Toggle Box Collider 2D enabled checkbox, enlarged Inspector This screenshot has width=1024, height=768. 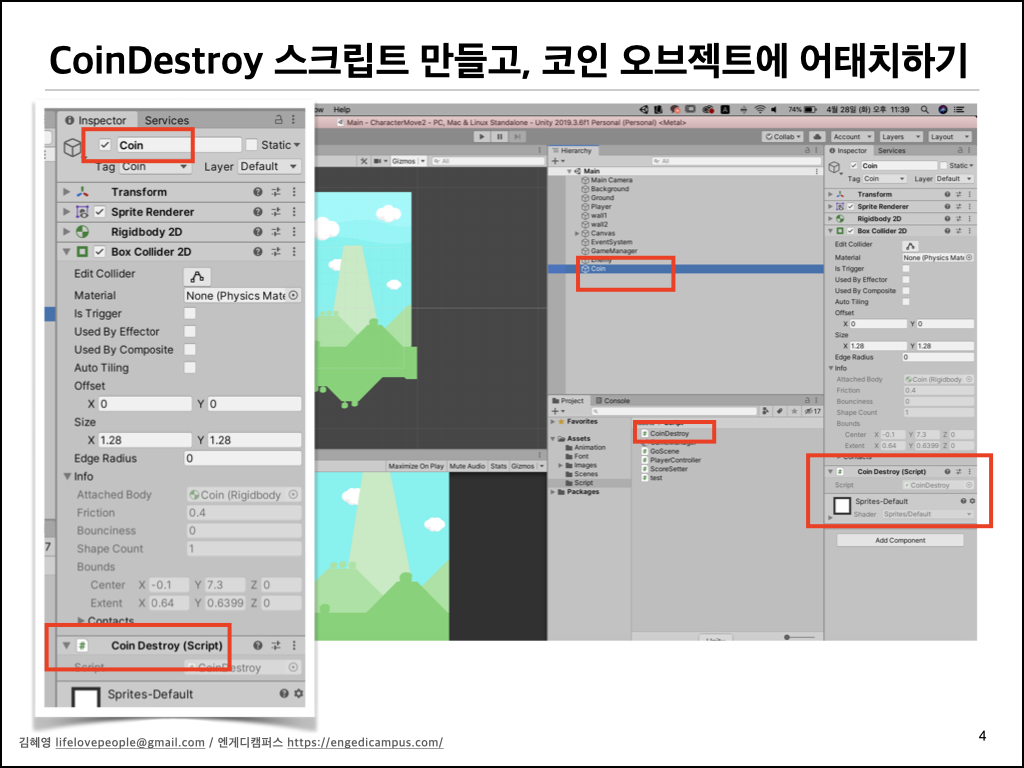click(x=99, y=251)
